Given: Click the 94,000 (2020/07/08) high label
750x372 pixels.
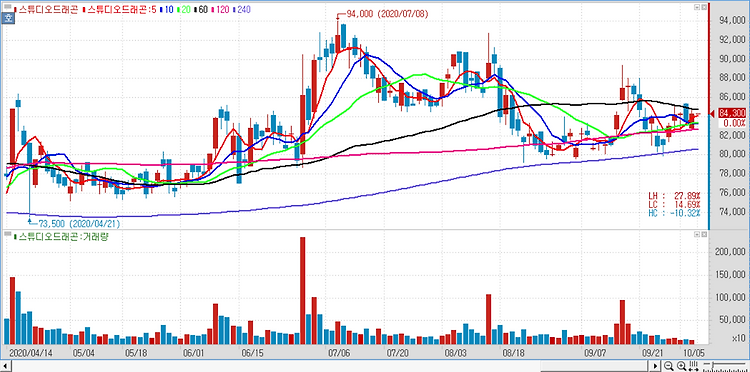Looking at the screenshot, I should click(x=387, y=14).
